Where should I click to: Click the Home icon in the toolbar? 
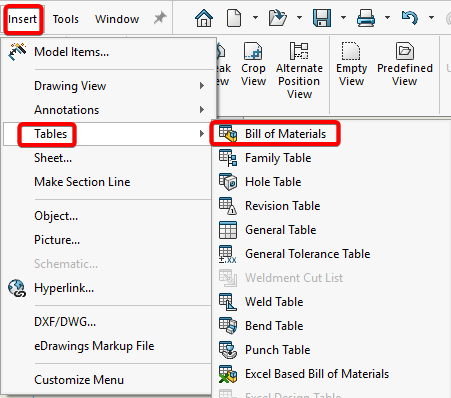204,18
